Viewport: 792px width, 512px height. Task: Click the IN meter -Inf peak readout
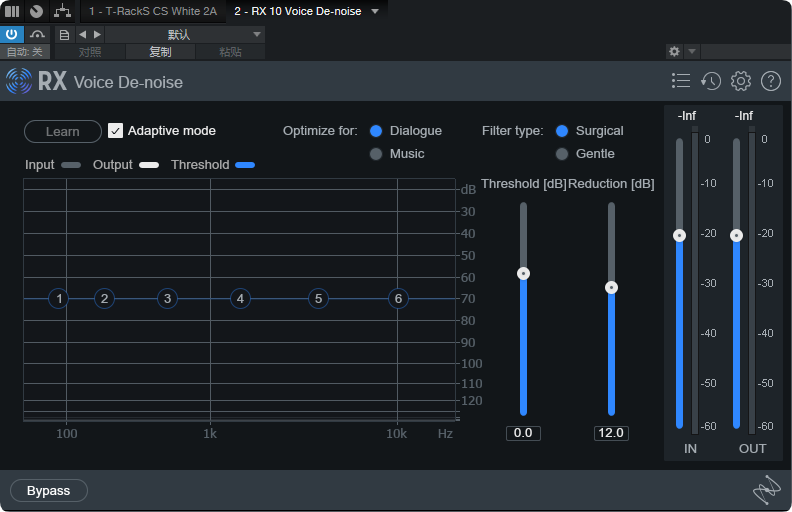[686, 116]
